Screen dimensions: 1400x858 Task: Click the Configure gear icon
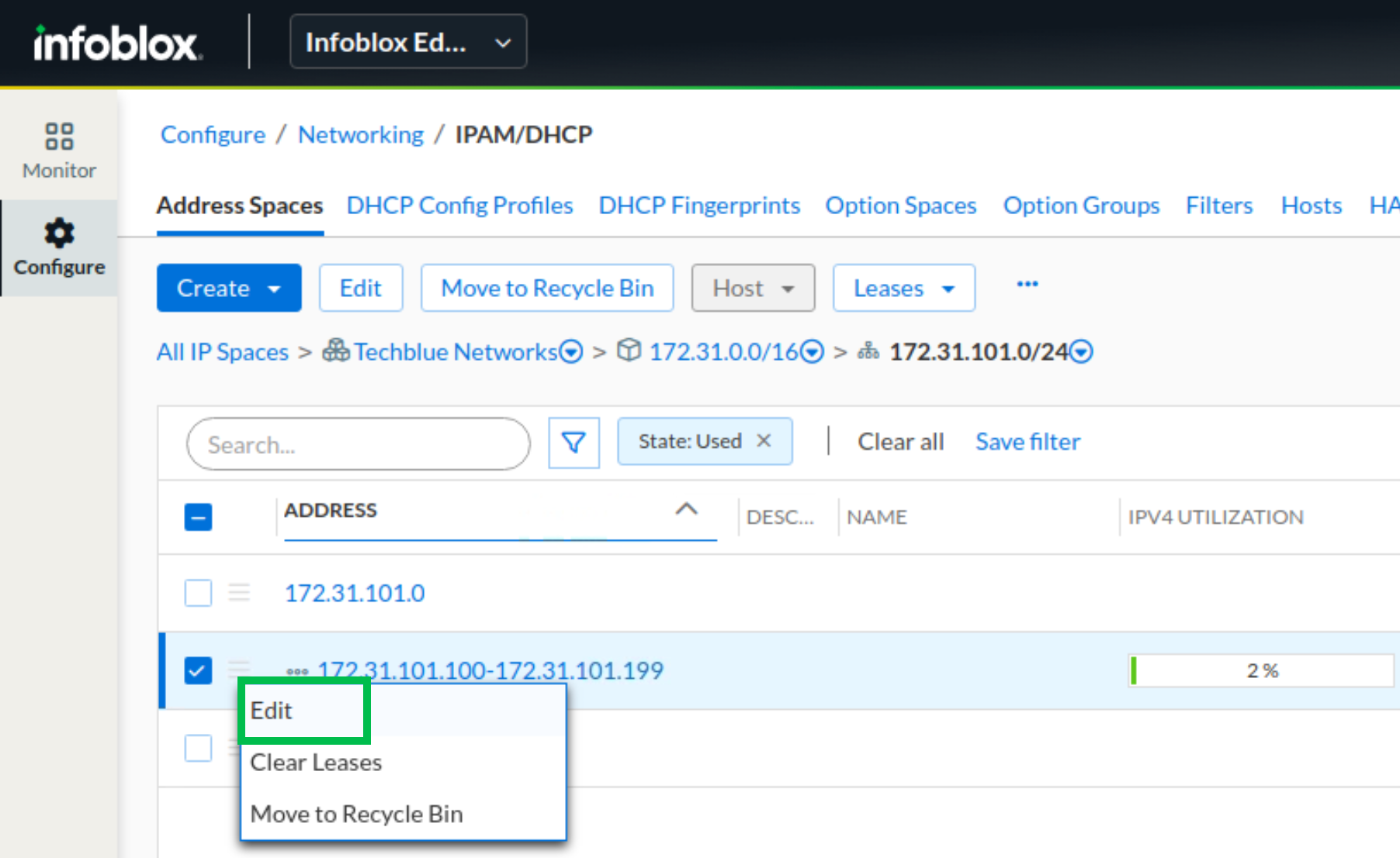coord(59,234)
